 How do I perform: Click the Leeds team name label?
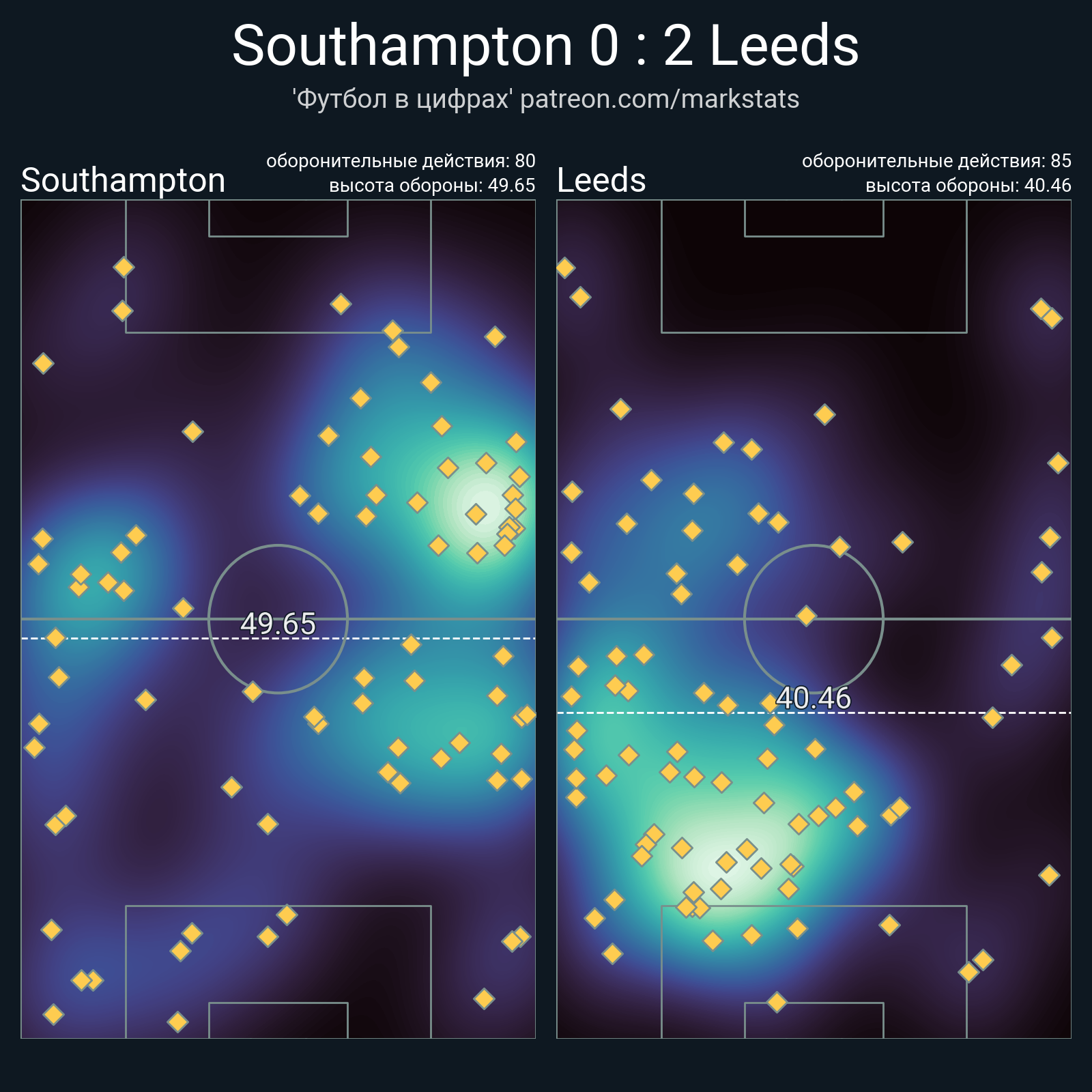601,180
